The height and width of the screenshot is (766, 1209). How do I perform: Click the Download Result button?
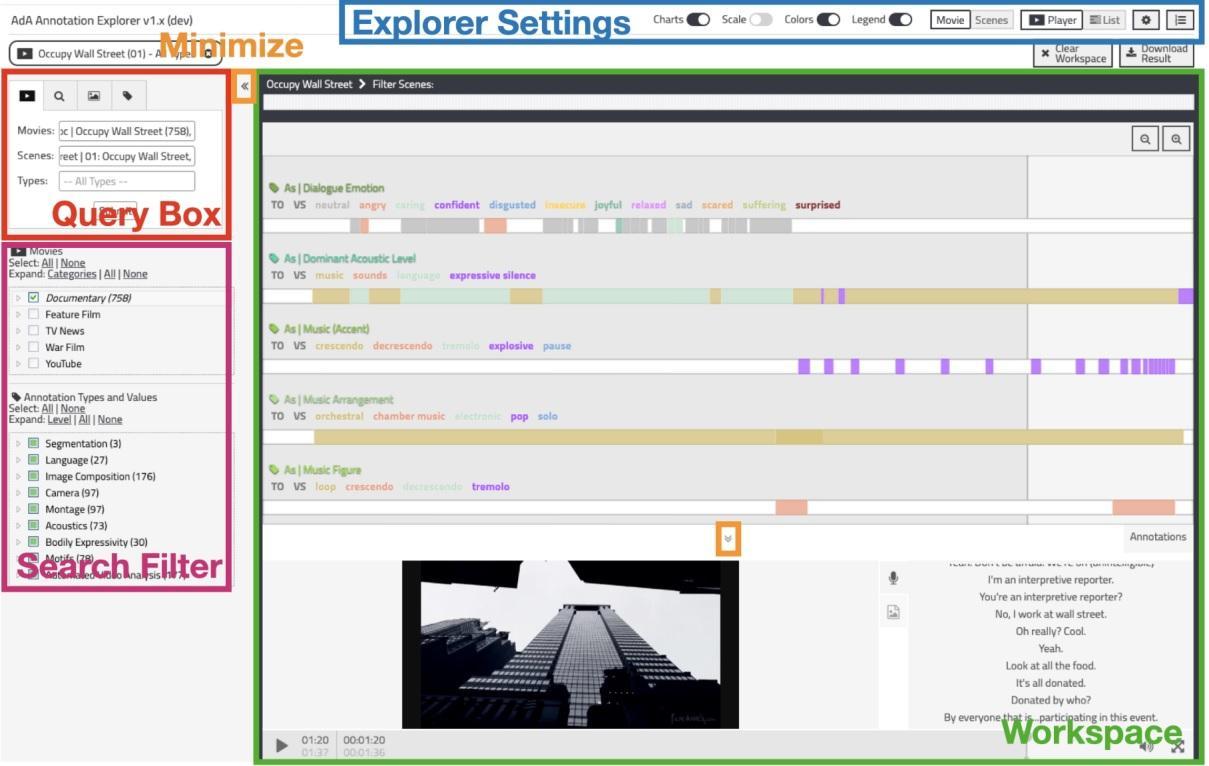pos(1156,54)
